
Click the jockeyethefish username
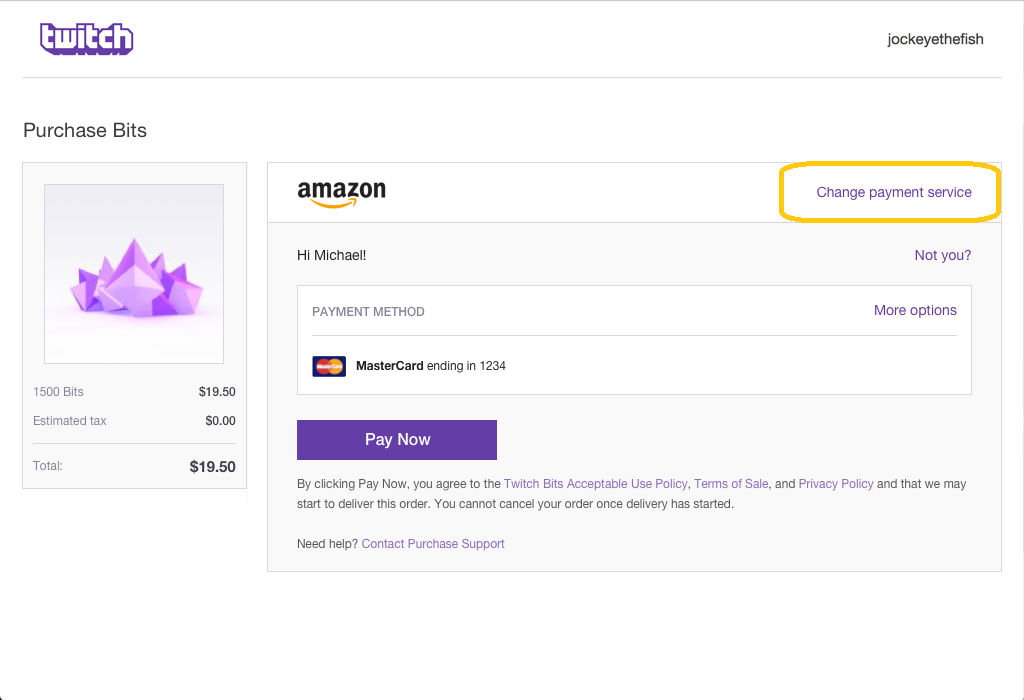[935, 39]
